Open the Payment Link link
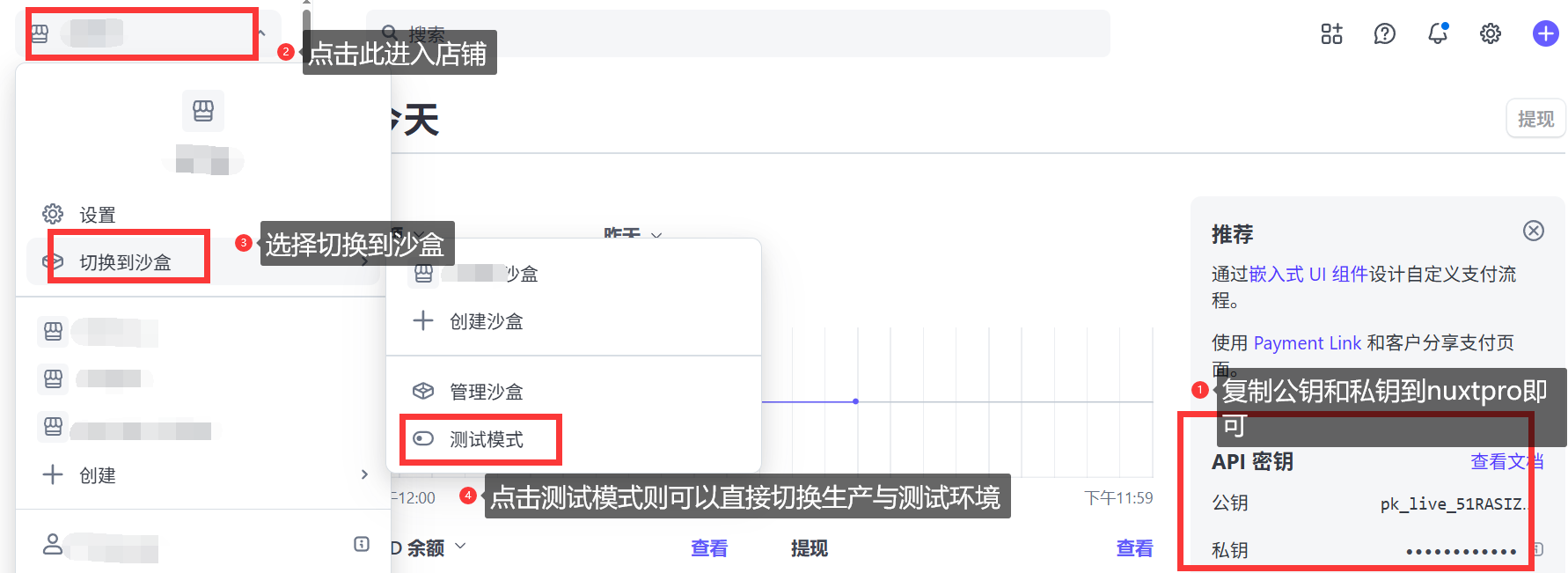The image size is (1568, 573). [x=1307, y=343]
